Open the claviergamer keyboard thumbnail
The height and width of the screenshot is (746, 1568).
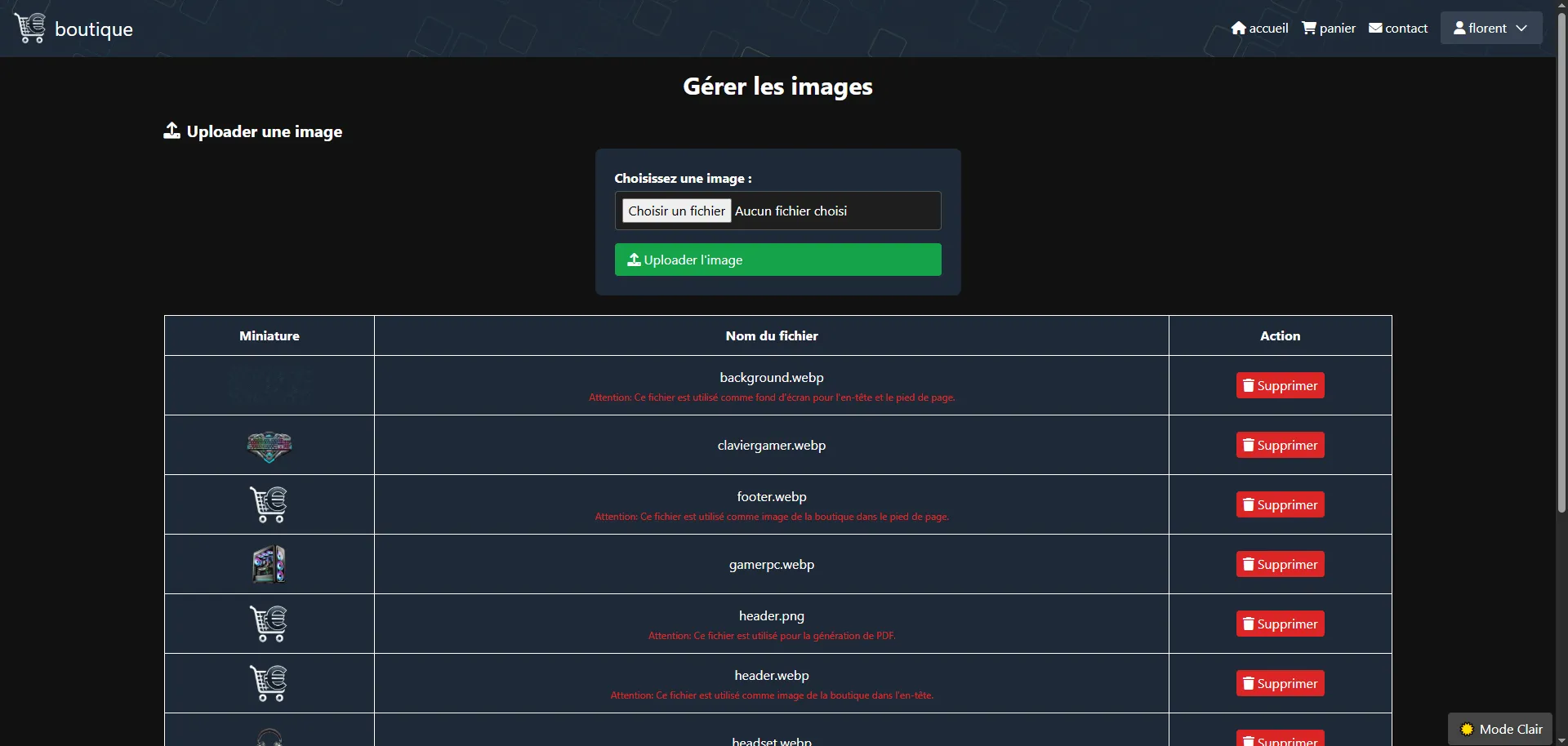click(269, 446)
